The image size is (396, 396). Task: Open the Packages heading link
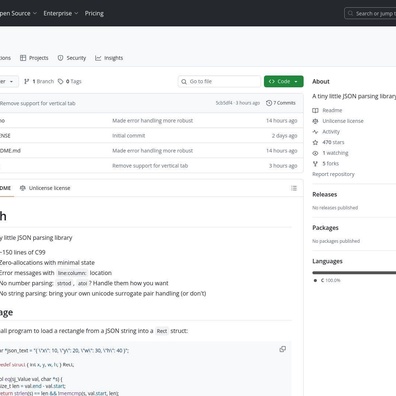pyautogui.click(x=325, y=228)
